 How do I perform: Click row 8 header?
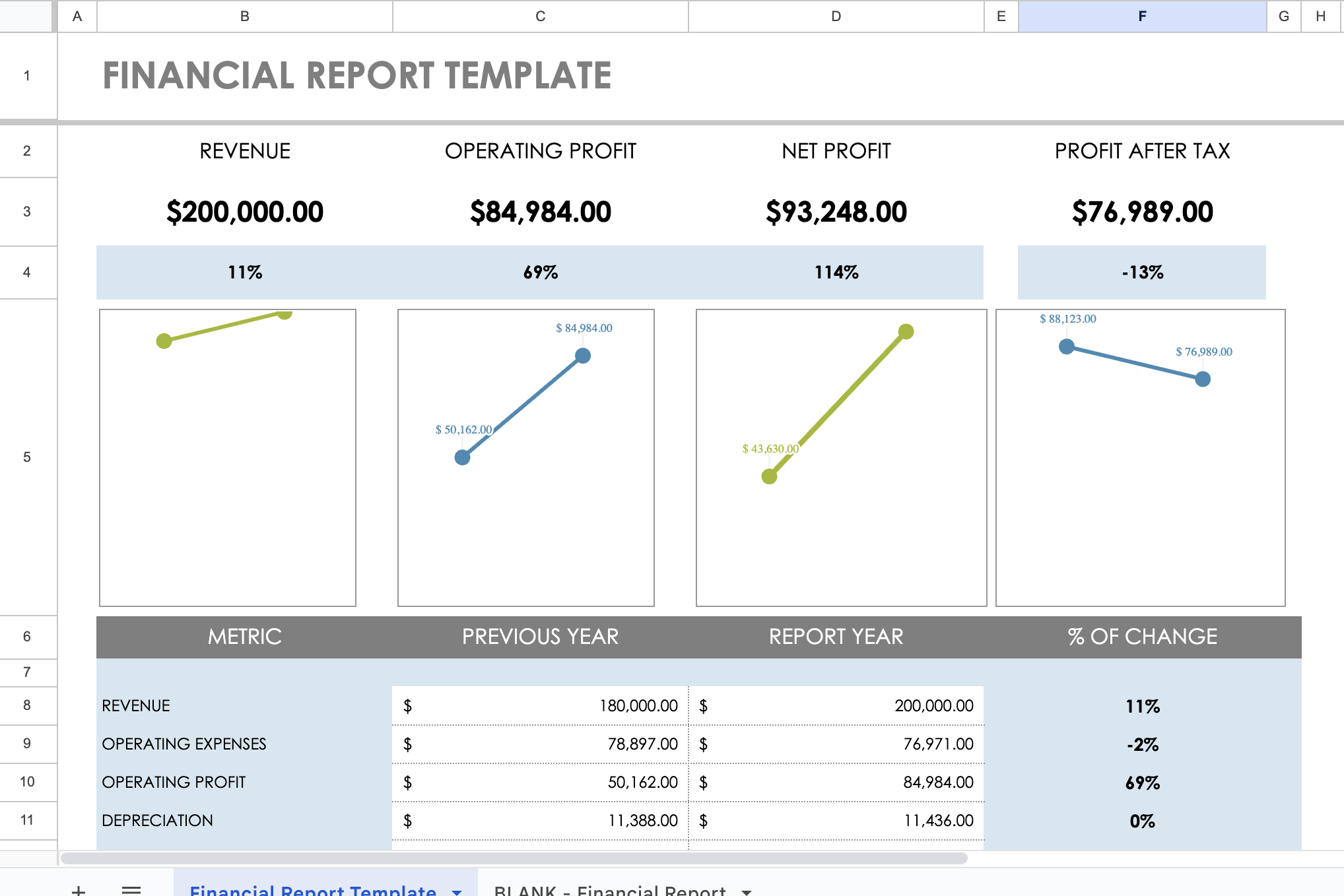[27, 705]
